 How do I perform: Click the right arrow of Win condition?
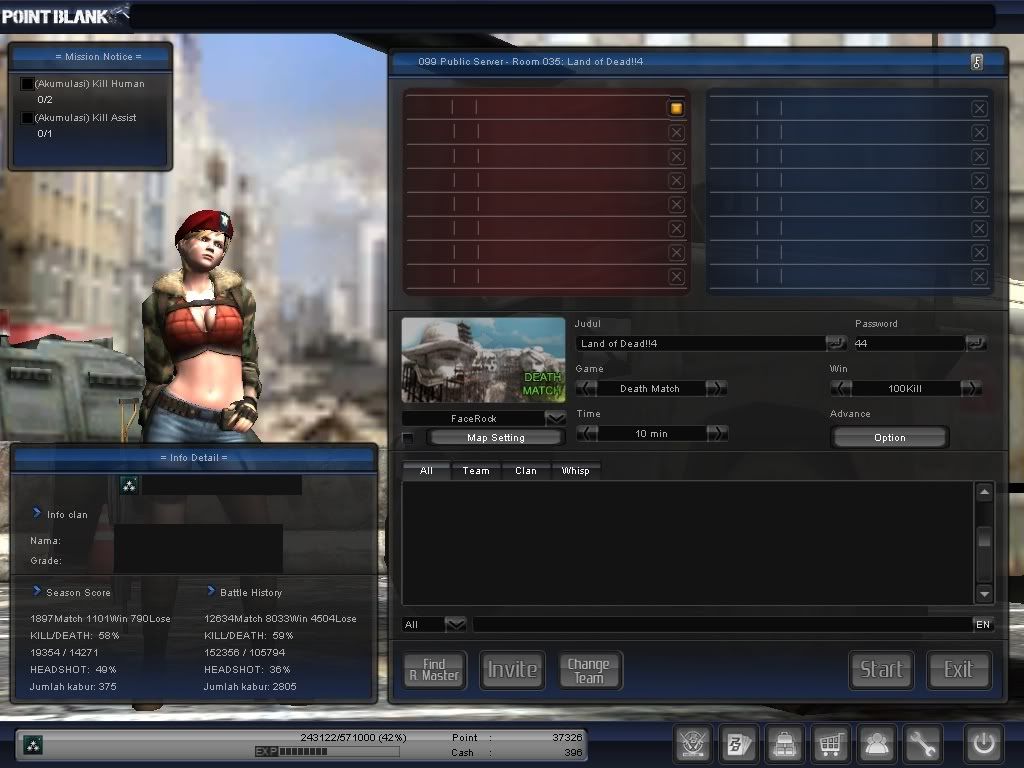(971, 389)
